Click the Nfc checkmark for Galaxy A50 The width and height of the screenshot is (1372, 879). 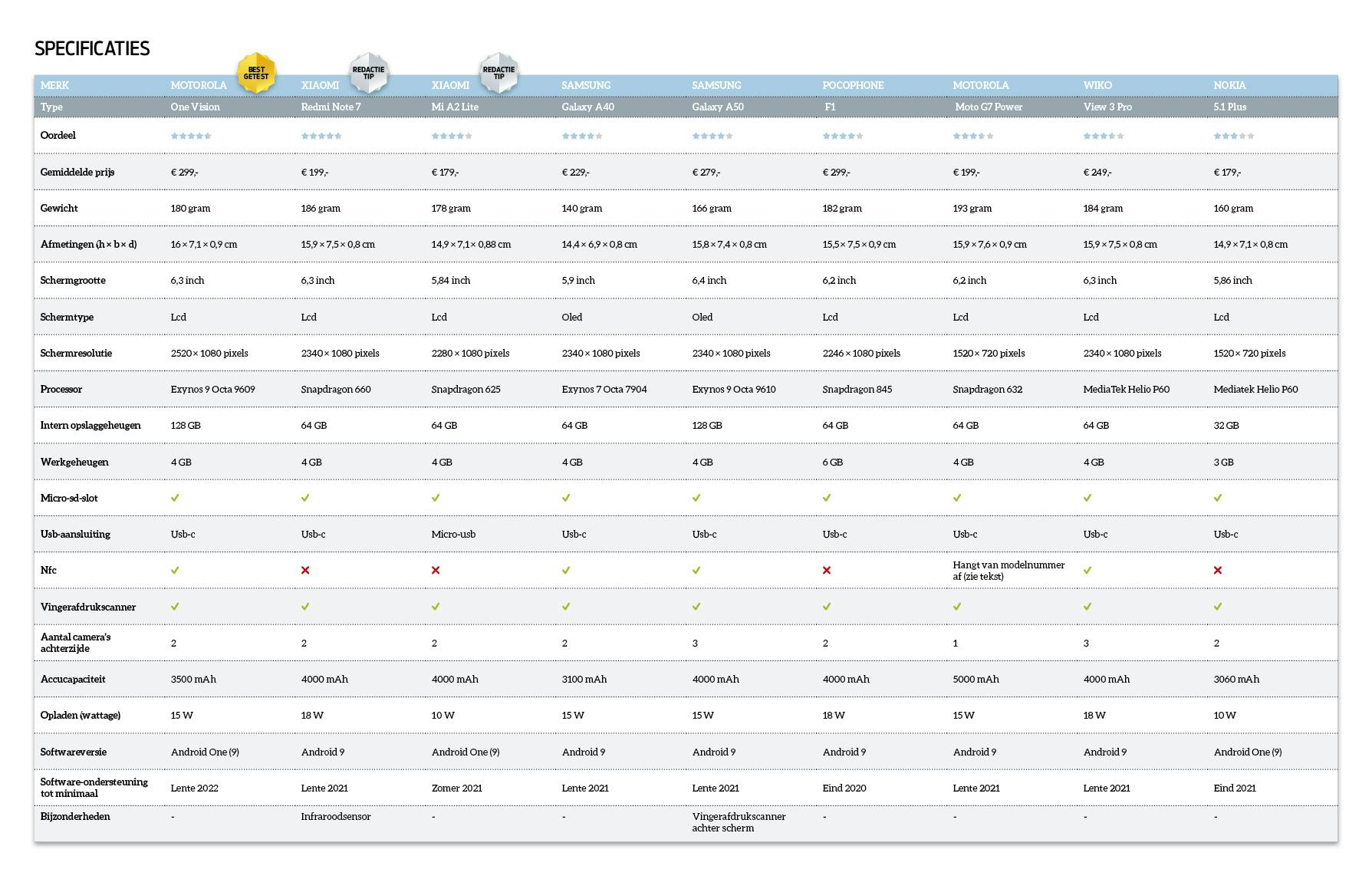point(696,571)
